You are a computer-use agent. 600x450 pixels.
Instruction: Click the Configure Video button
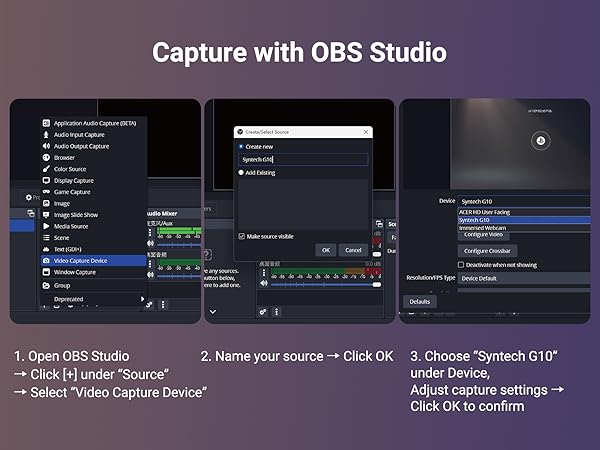[483, 235]
